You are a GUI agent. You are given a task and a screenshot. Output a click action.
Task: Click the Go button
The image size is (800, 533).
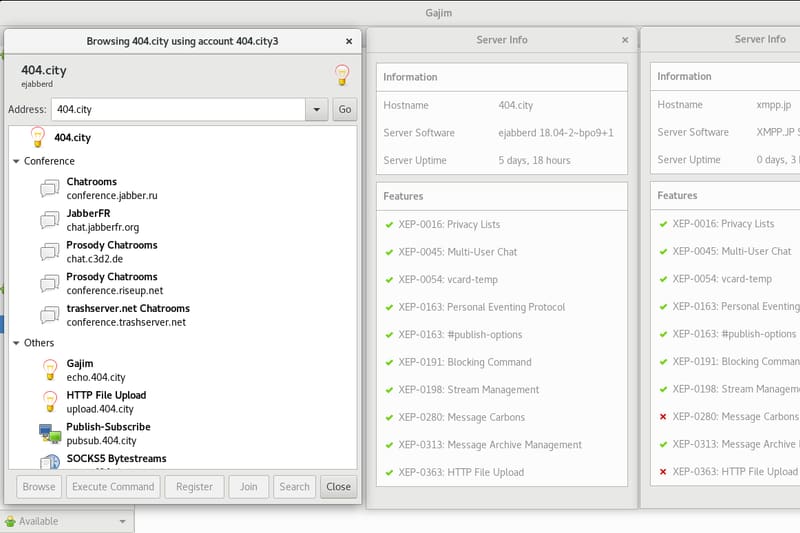coord(345,109)
